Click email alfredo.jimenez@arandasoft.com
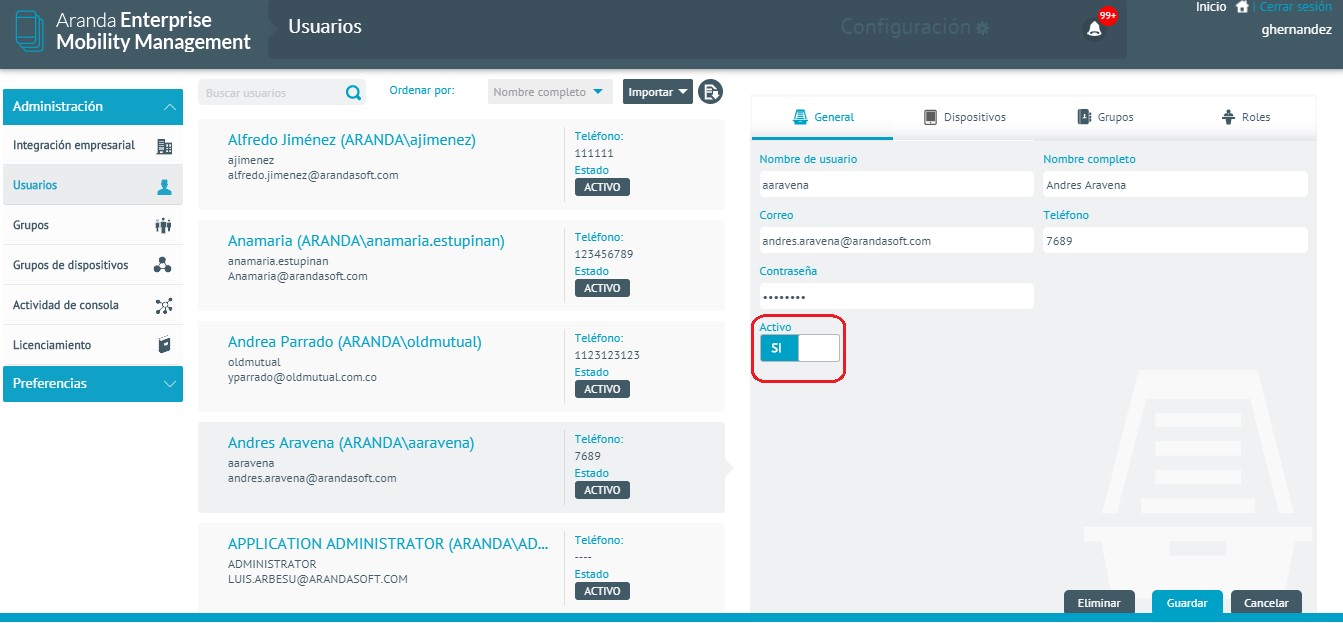1343x623 pixels. pos(313,175)
